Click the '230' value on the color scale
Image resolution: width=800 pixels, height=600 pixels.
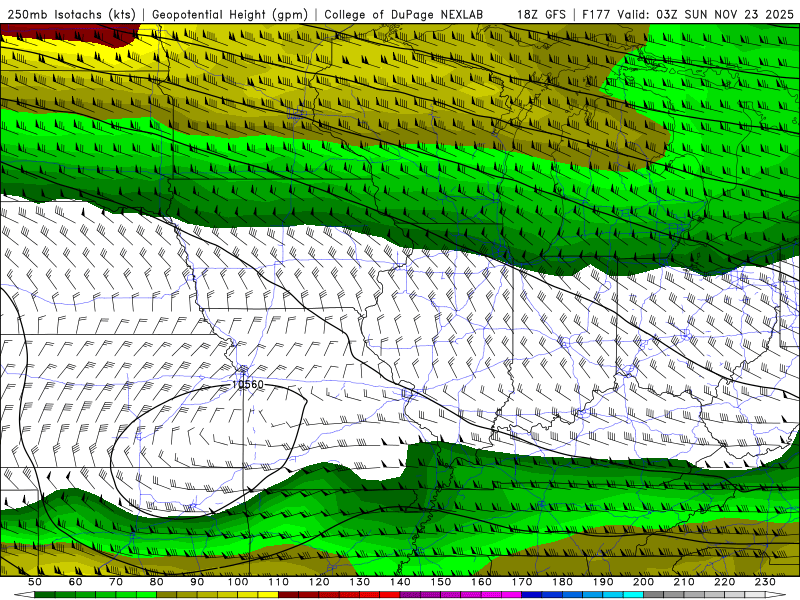(x=765, y=582)
